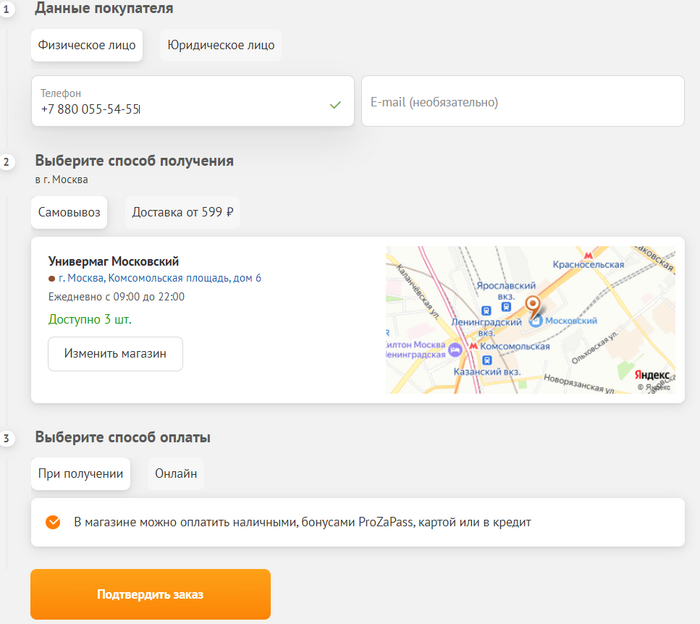
Task: Click the E-mail input field
Action: 522,102
